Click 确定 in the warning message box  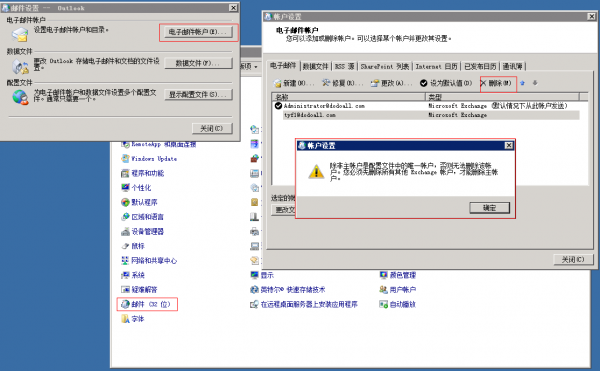click(x=489, y=208)
